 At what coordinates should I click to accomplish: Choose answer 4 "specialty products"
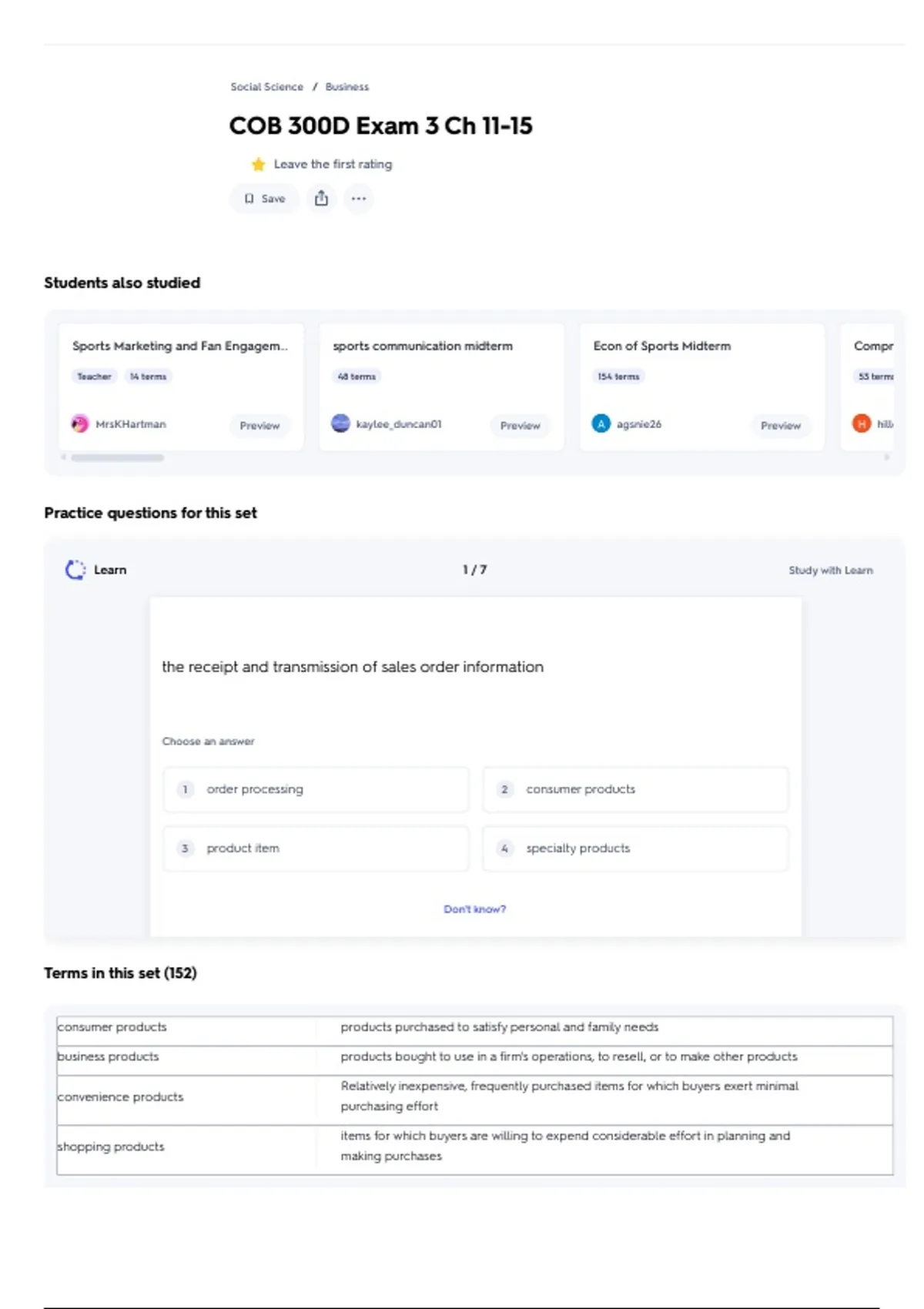[x=635, y=849]
